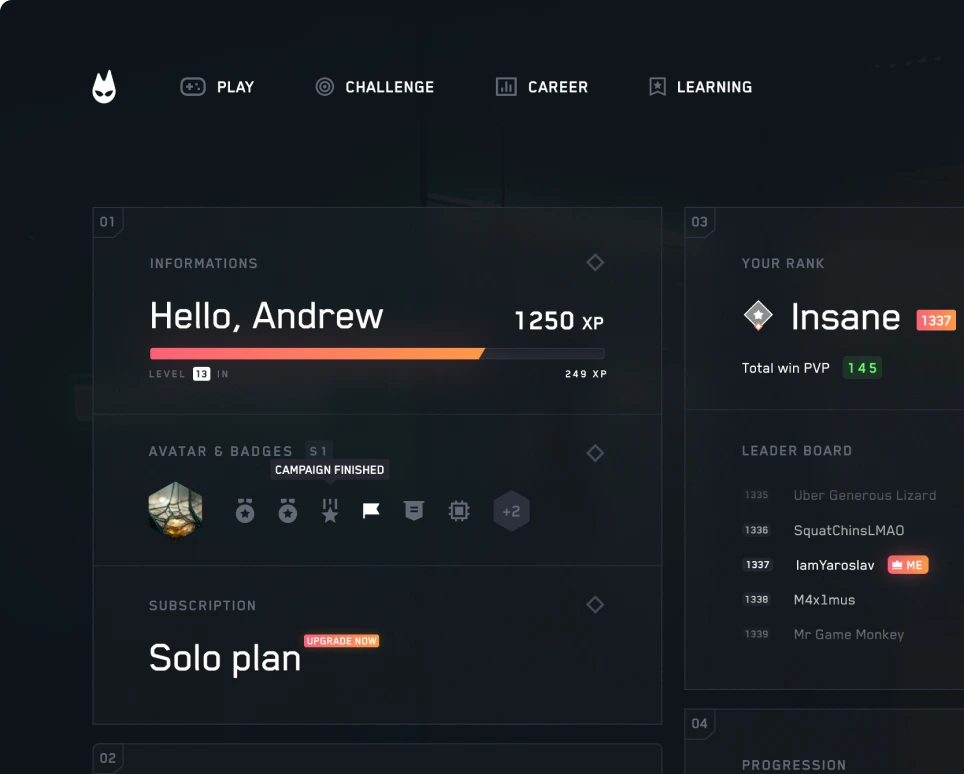Select the first medal badge
This screenshot has width=964, height=774.
[245, 511]
